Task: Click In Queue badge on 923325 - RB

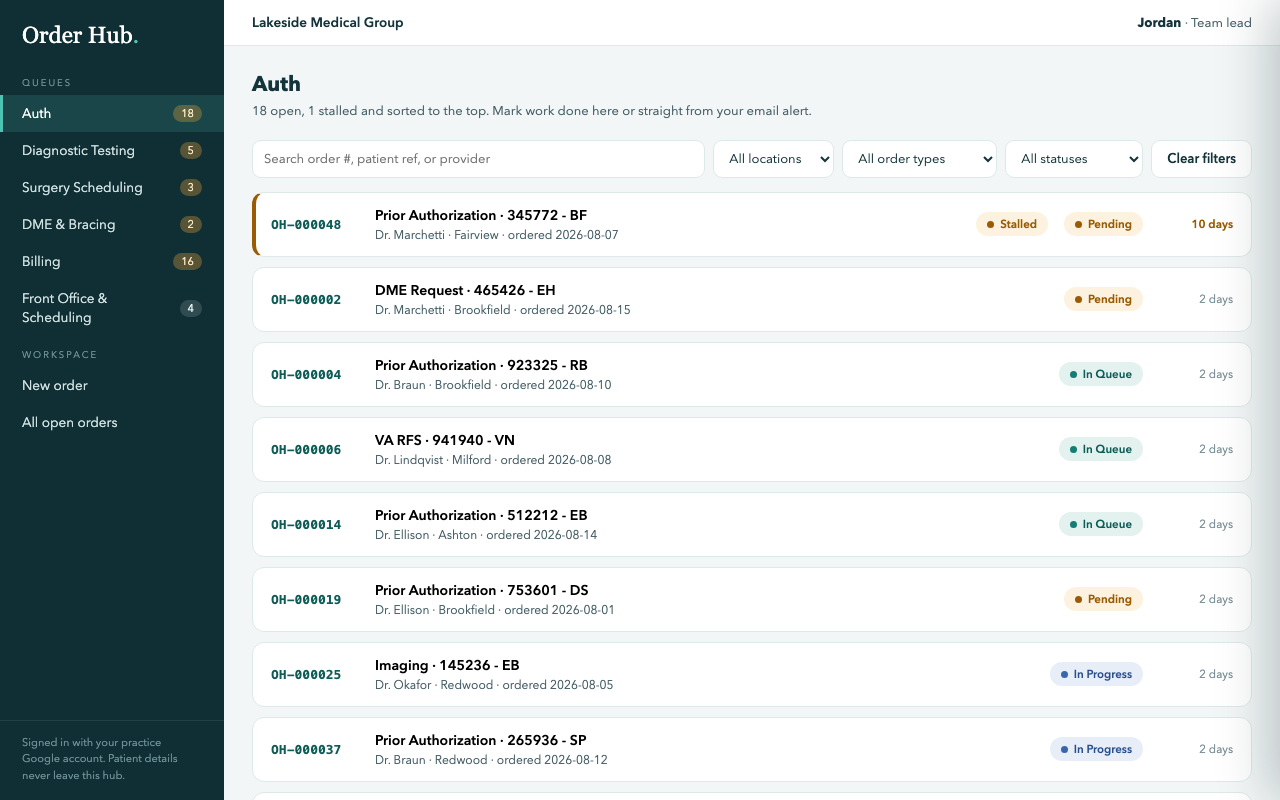Action: (x=1101, y=374)
